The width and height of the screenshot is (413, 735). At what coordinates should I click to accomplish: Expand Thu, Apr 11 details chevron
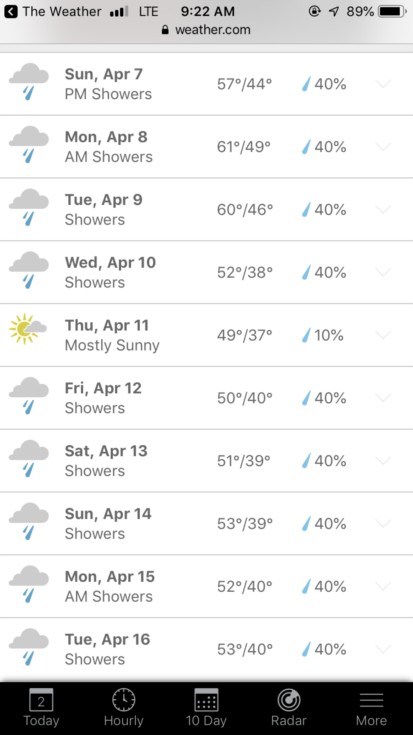(x=383, y=335)
